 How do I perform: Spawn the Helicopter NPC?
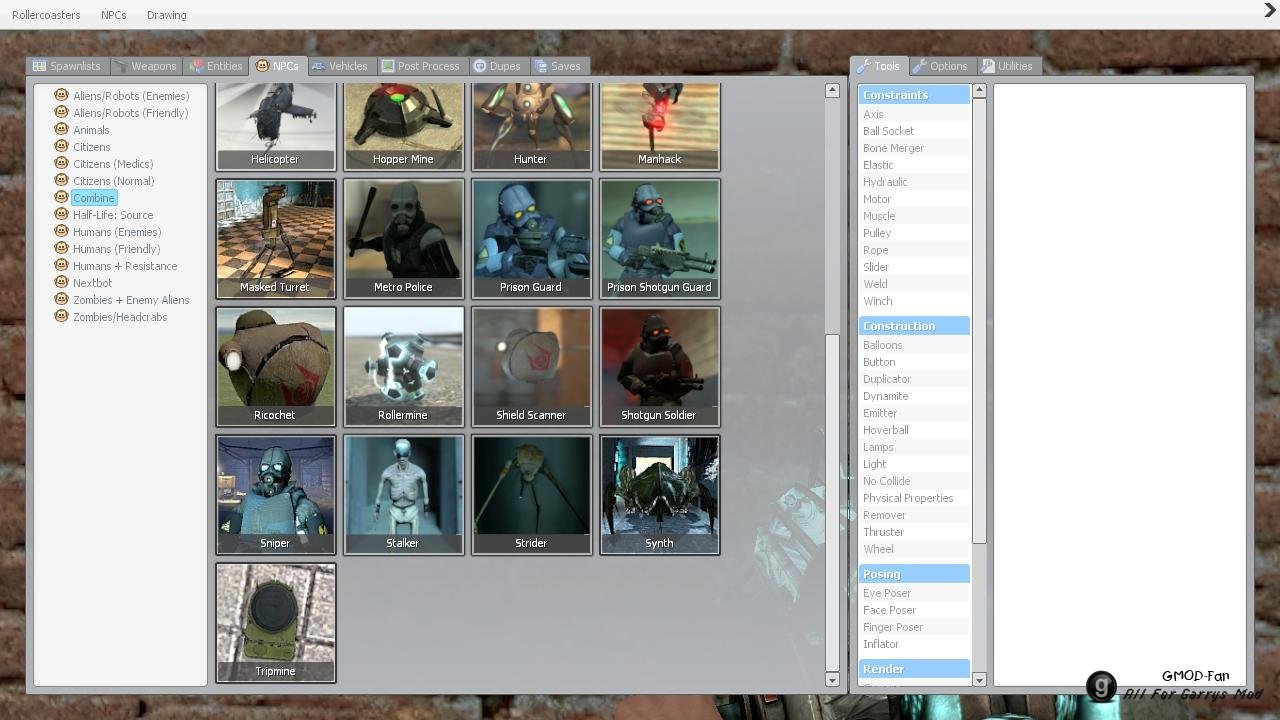[x=275, y=126]
